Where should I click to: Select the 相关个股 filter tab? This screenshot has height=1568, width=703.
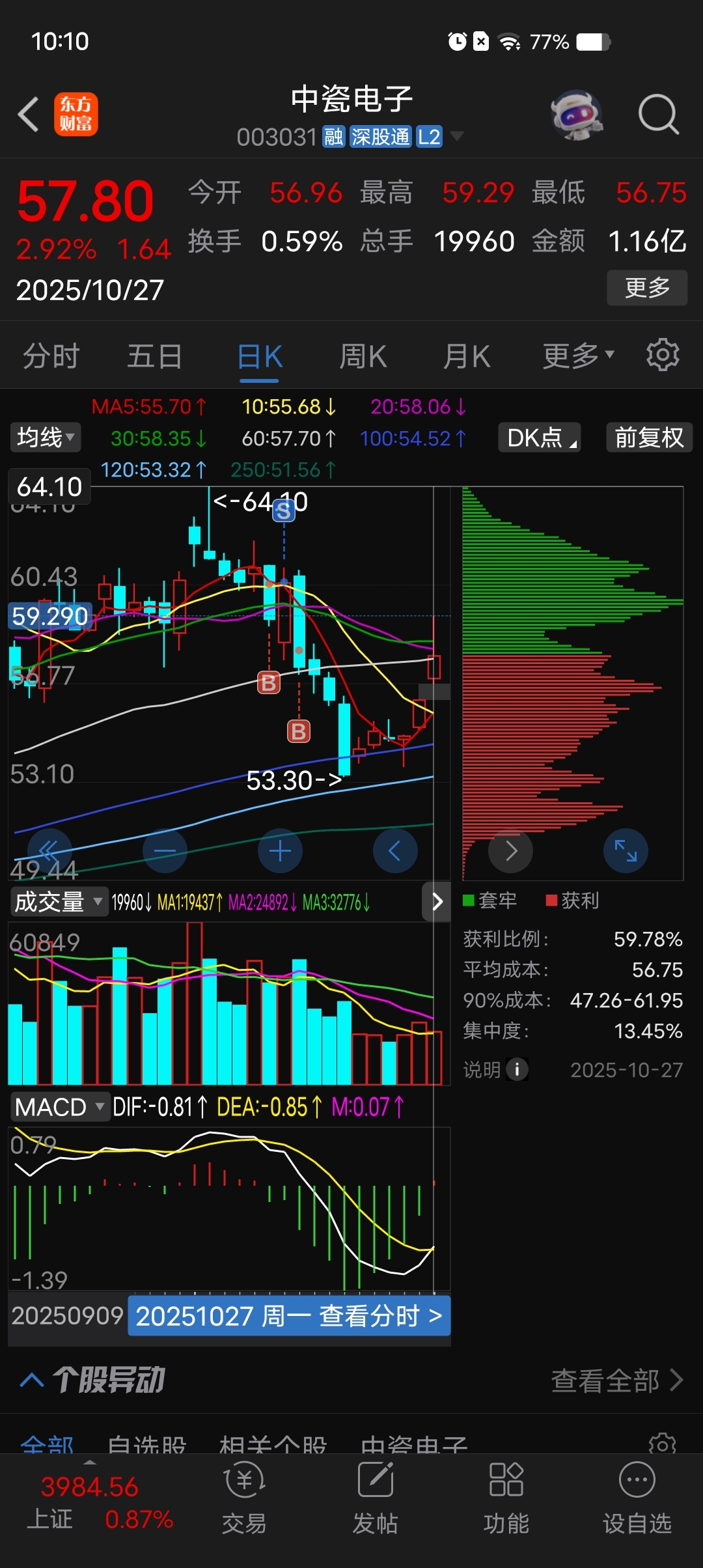[x=273, y=1444]
